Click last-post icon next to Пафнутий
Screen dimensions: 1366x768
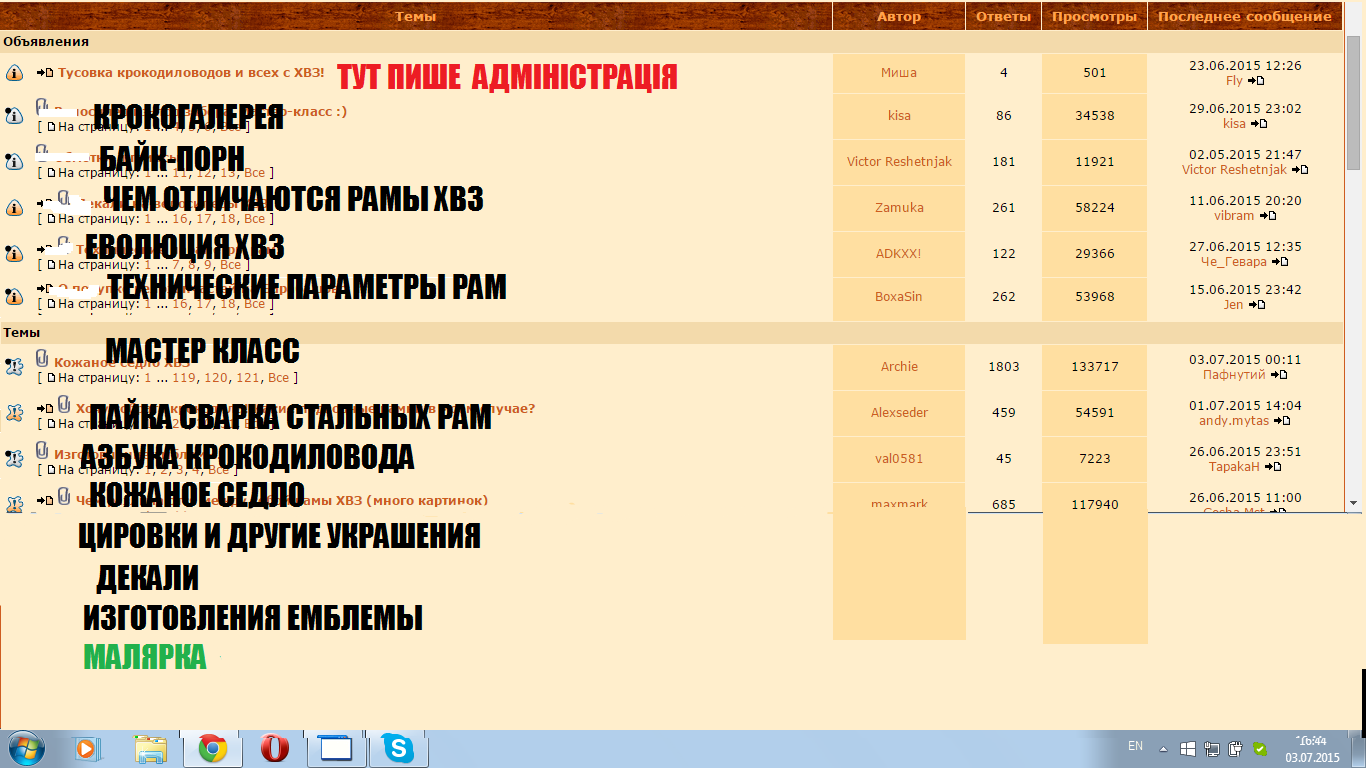1279,375
